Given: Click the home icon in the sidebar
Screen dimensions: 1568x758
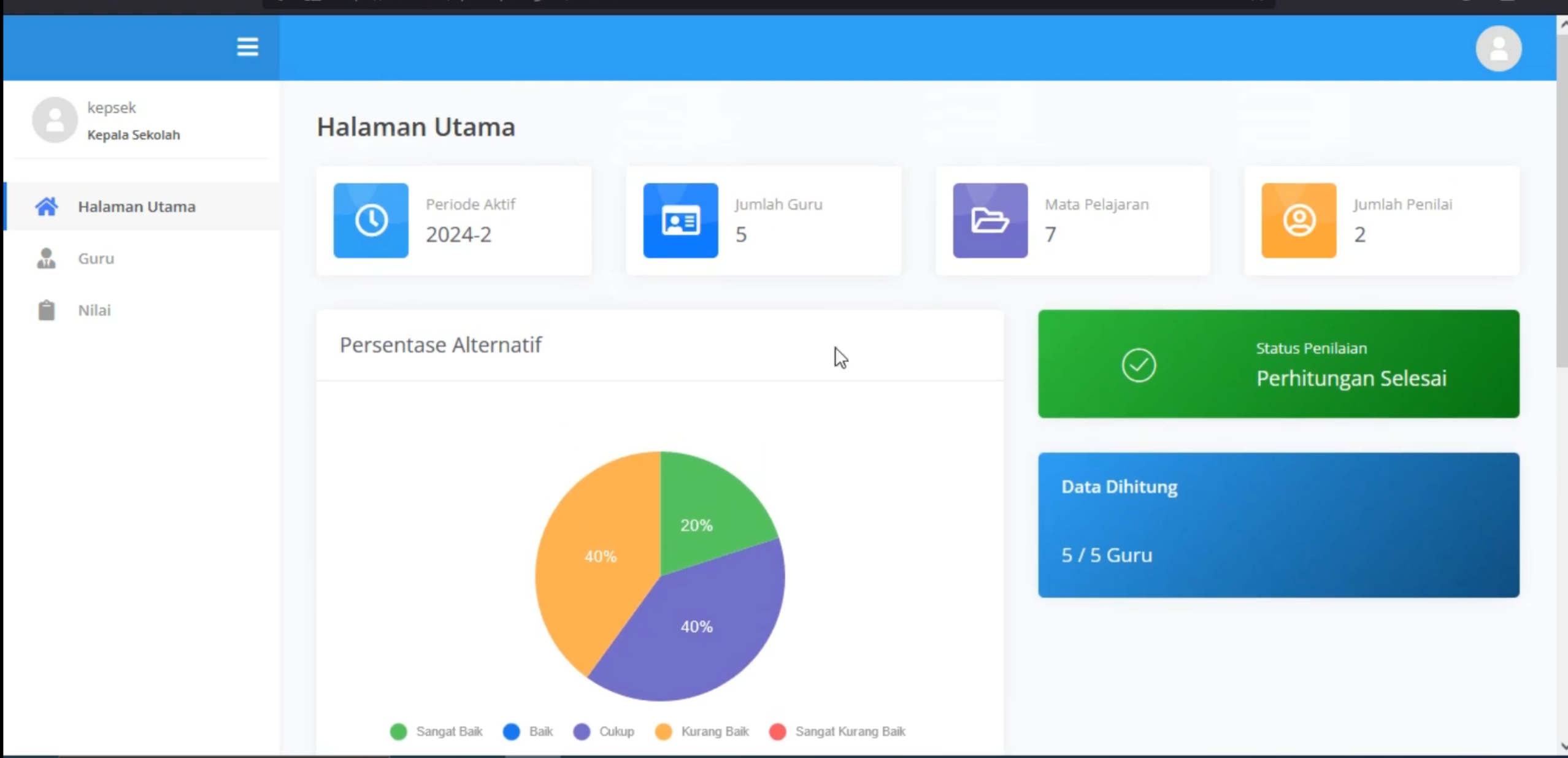Looking at the screenshot, I should (x=47, y=207).
